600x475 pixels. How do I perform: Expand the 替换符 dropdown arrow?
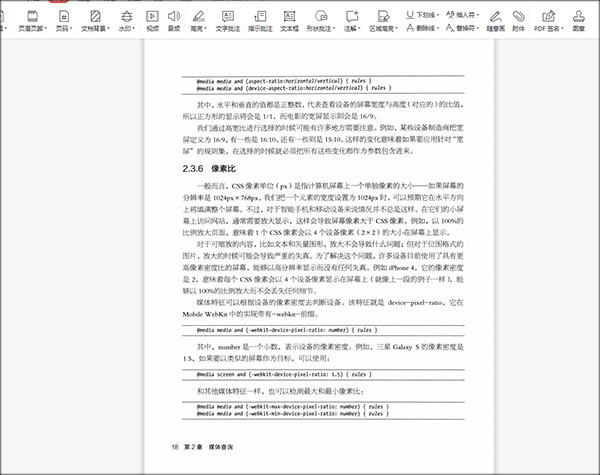pos(478,28)
